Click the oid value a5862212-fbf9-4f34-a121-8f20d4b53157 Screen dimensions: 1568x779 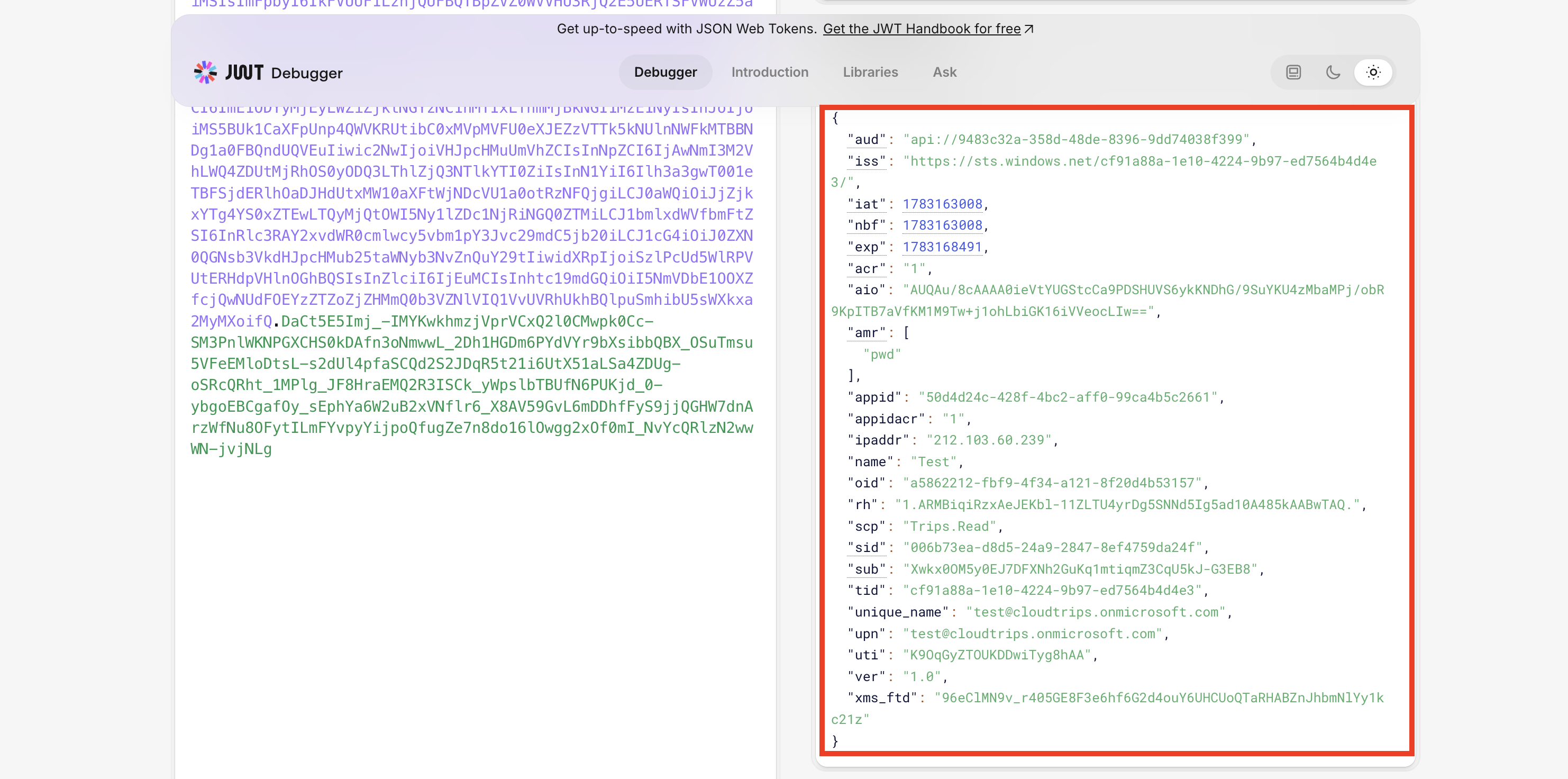pyautogui.click(x=1052, y=483)
